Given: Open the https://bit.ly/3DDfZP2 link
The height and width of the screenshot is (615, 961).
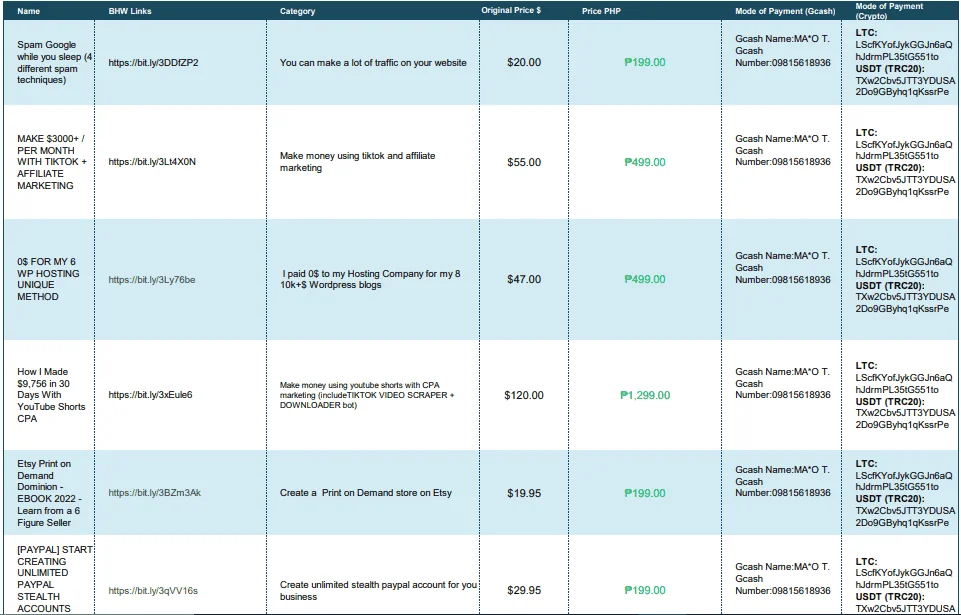Looking at the screenshot, I should coord(153,63).
